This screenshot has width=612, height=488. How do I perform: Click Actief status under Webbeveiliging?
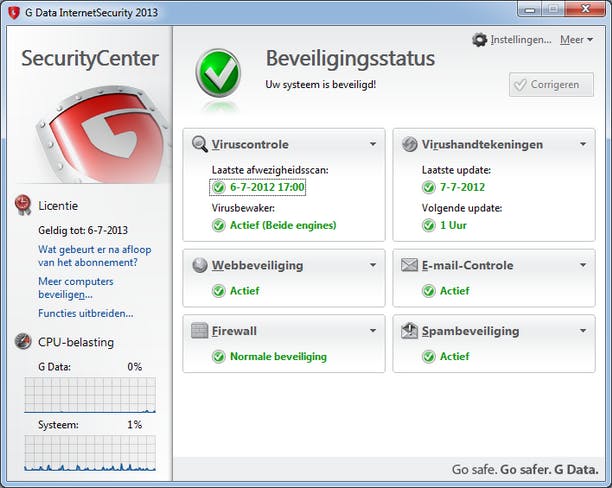(x=244, y=291)
